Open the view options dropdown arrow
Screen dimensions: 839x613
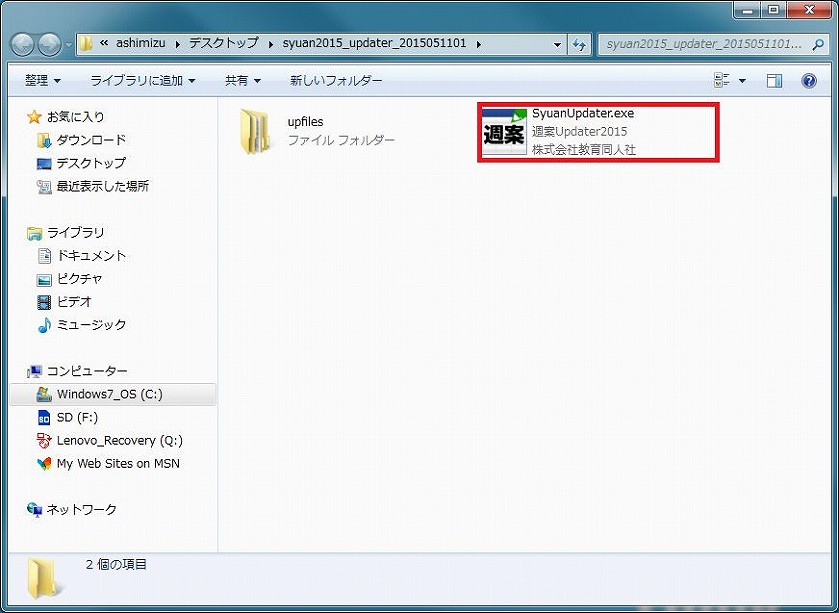(x=742, y=80)
